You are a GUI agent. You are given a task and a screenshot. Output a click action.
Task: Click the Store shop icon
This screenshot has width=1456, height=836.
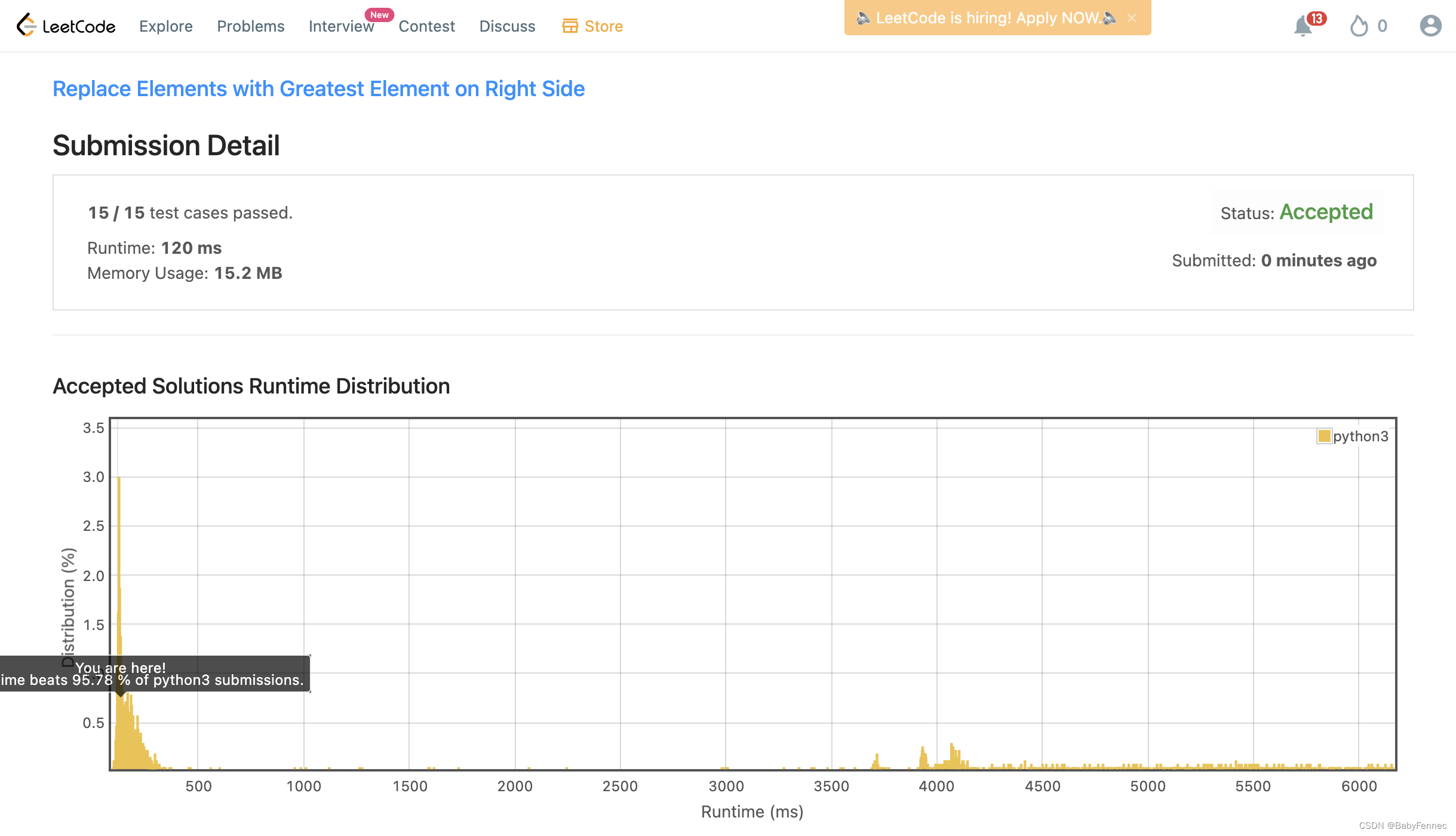(570, 26)
